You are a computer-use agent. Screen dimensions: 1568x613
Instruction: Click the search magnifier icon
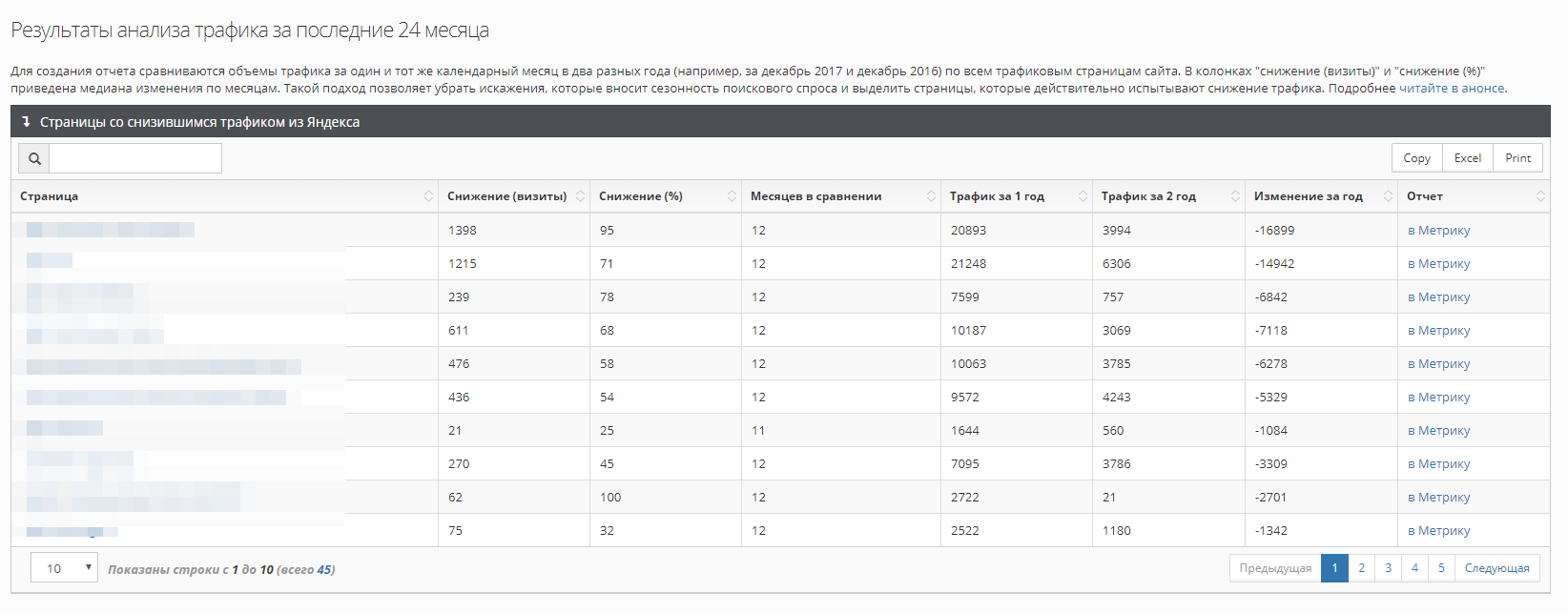(34, 158)
